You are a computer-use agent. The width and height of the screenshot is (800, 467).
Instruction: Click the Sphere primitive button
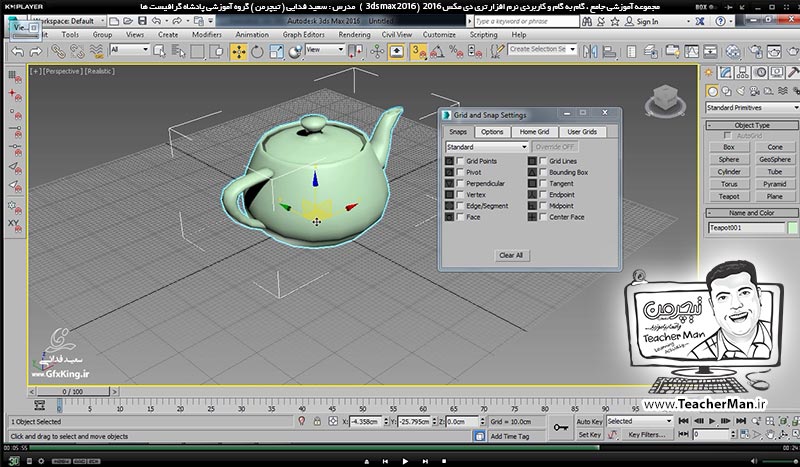click(x=729, y=159)
